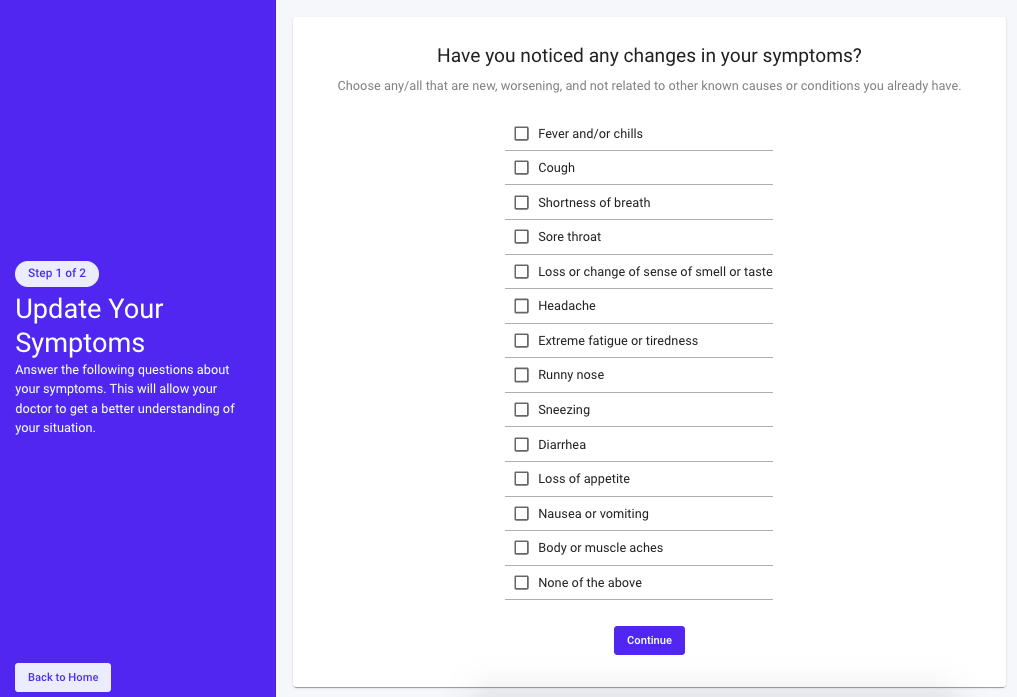
Task: Enable the Sore throat option
Action: (521, 237)
